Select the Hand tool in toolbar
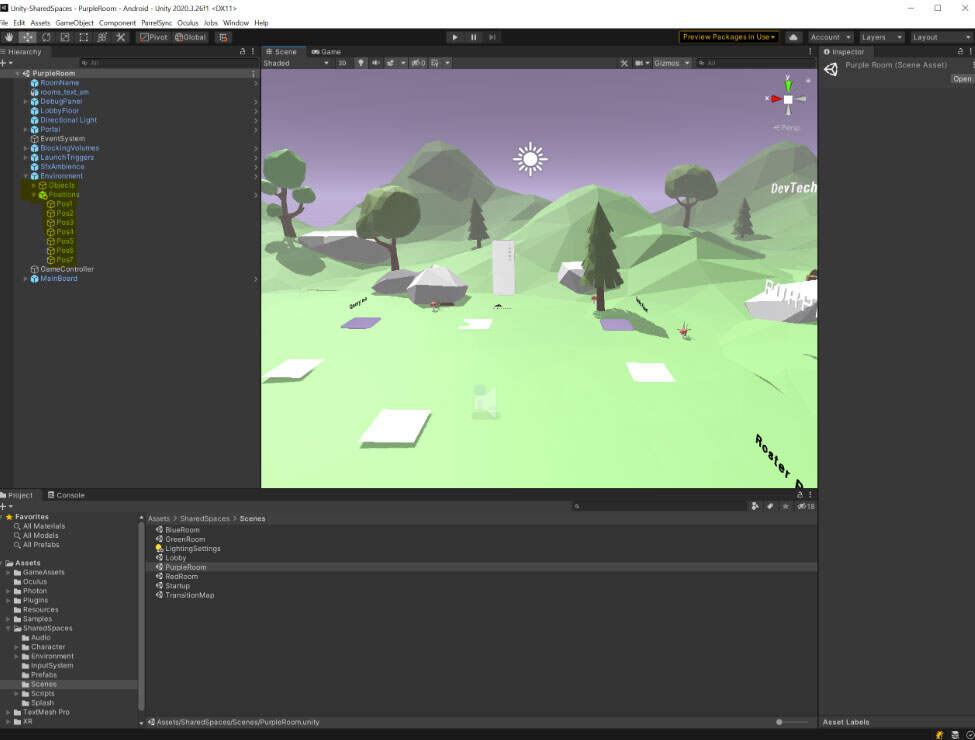The image size is (975, 740). point(9,37)
